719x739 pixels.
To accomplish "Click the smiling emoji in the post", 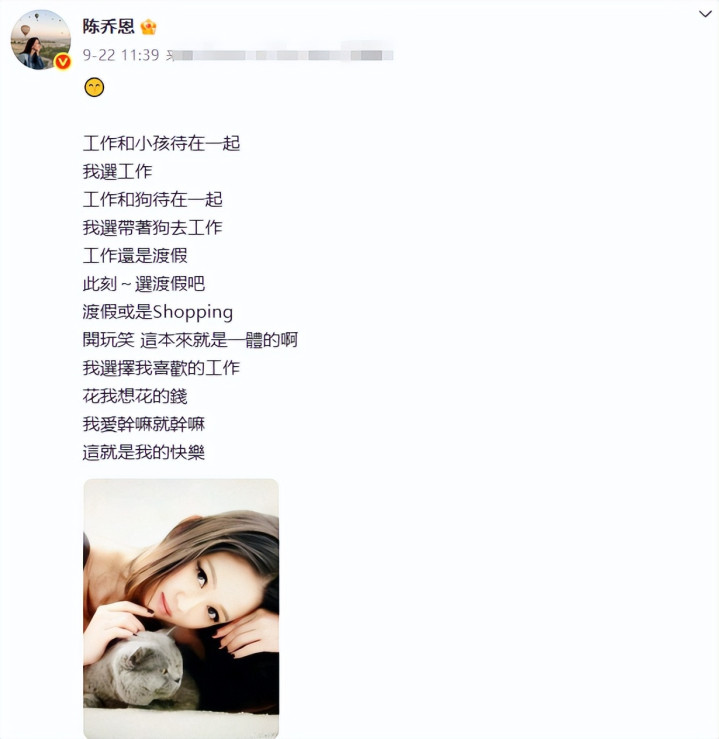I will point(94,87).
